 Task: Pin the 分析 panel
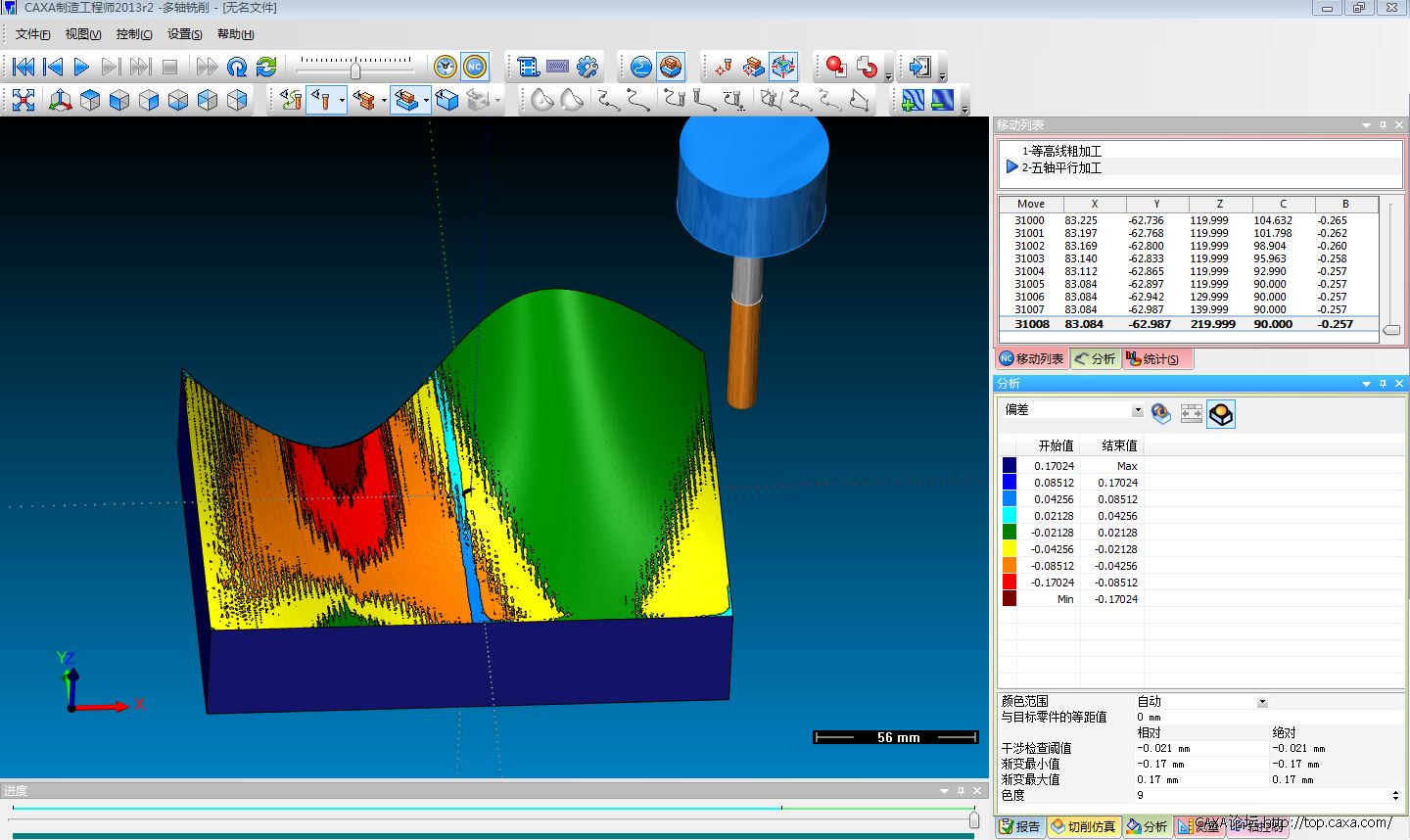tap(1383, 384)
